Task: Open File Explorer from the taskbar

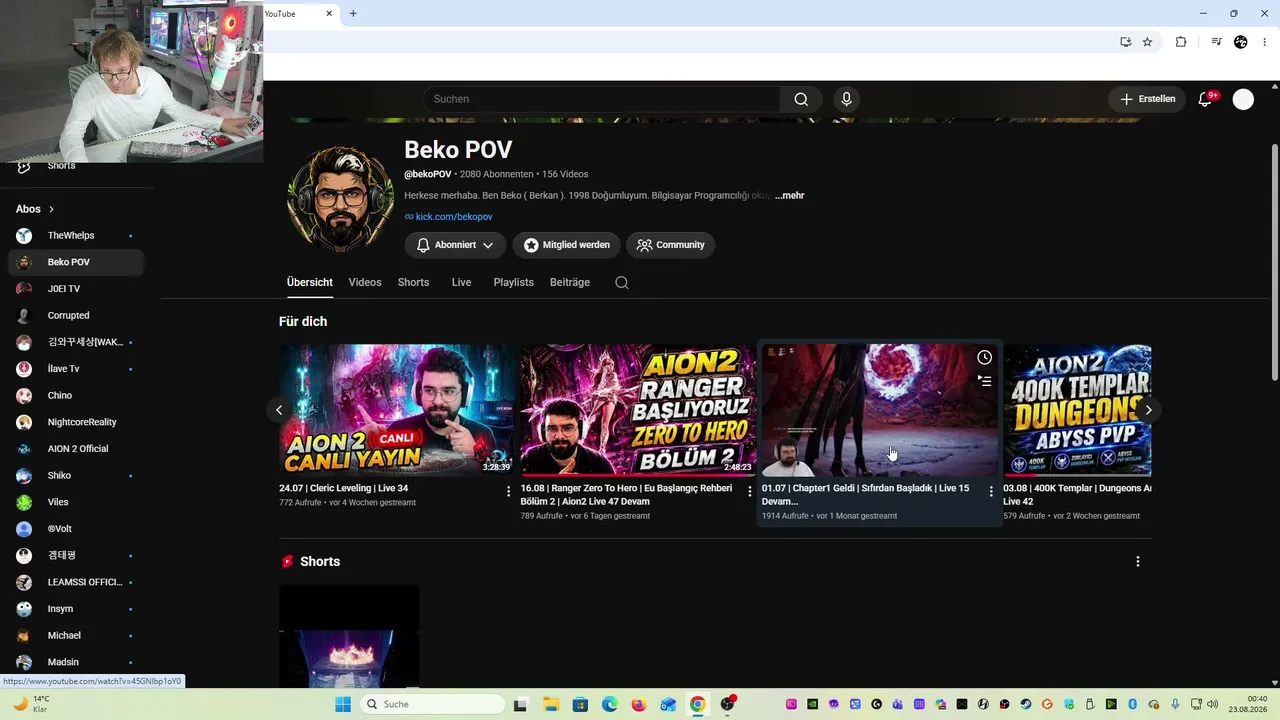Action: point(551,704)
